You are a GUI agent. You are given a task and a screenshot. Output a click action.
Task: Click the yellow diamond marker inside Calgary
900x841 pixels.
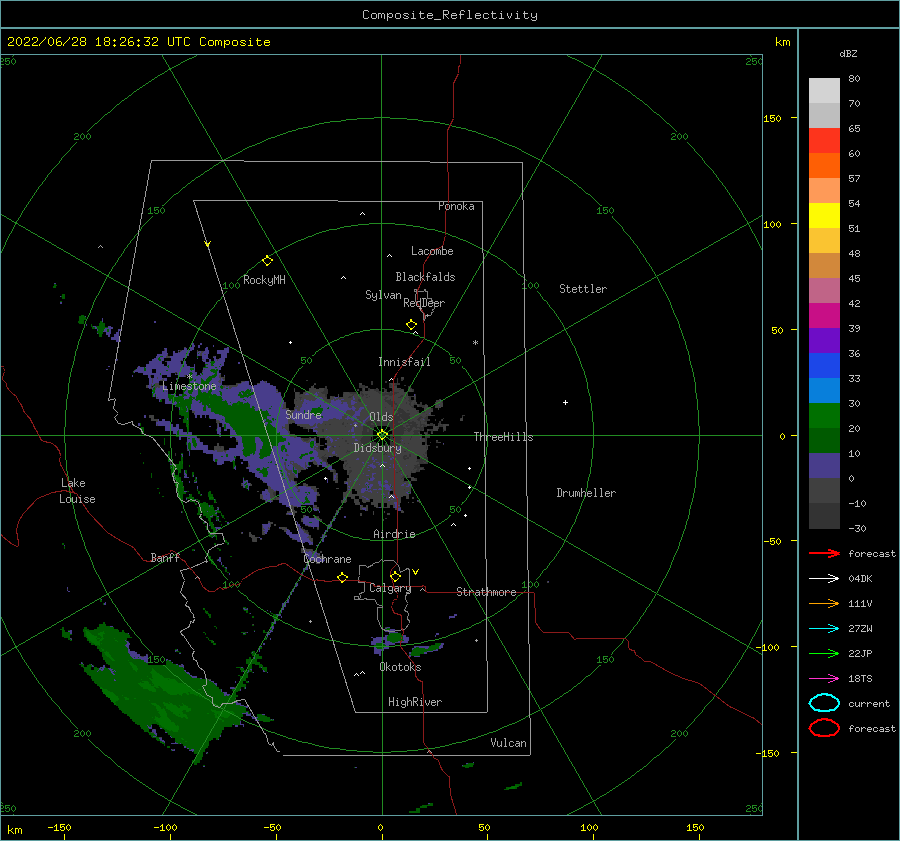click(395, 576)
